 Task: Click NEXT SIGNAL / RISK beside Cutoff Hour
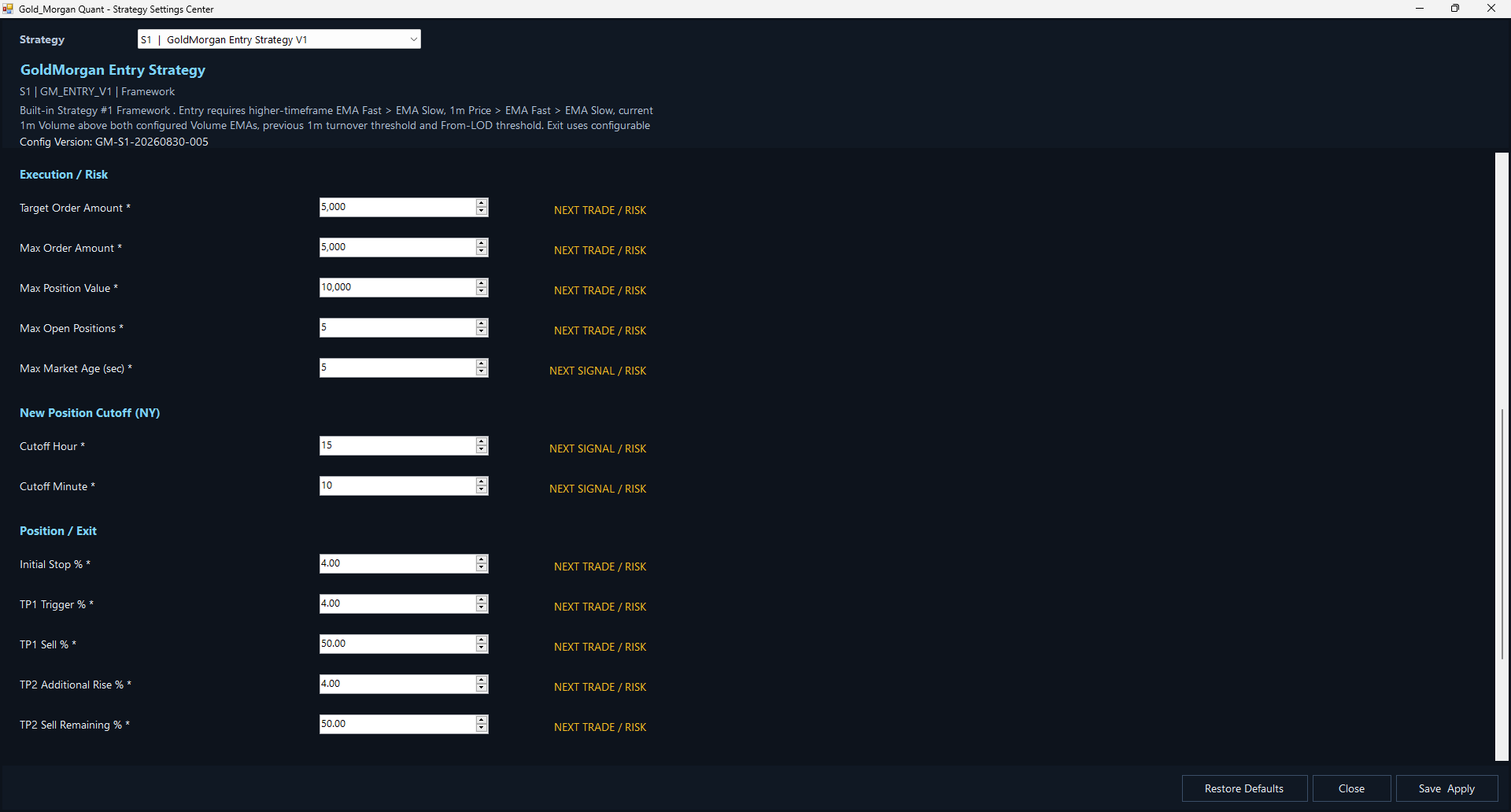coord(597,448)
